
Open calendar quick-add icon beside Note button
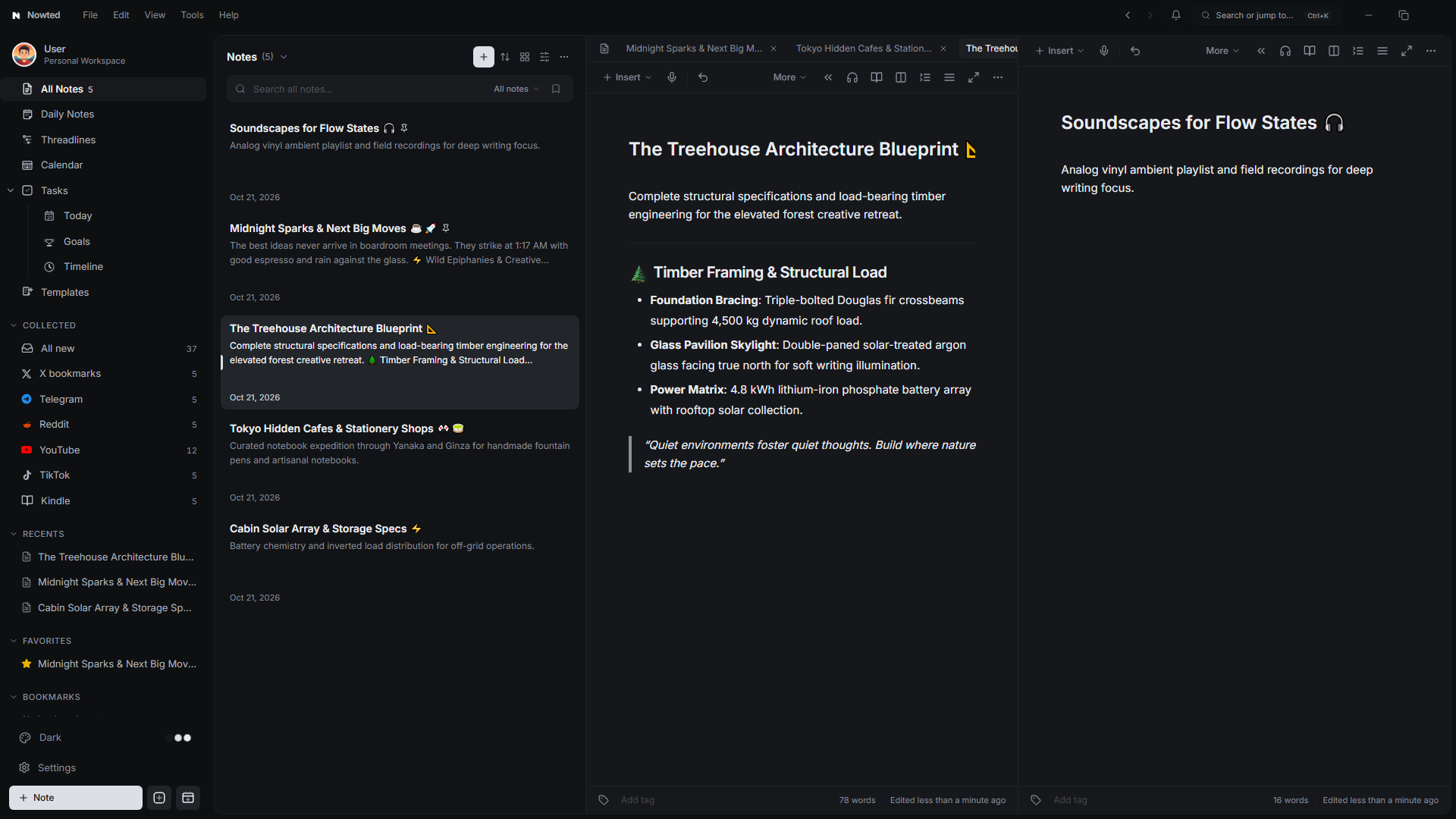188,798
